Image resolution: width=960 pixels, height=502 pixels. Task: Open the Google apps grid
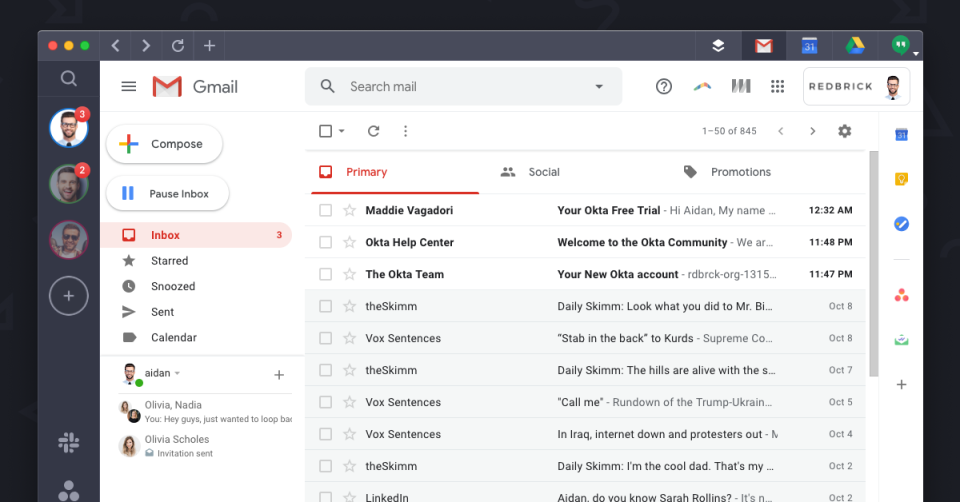pyautogui.click(x=777, y=87)
